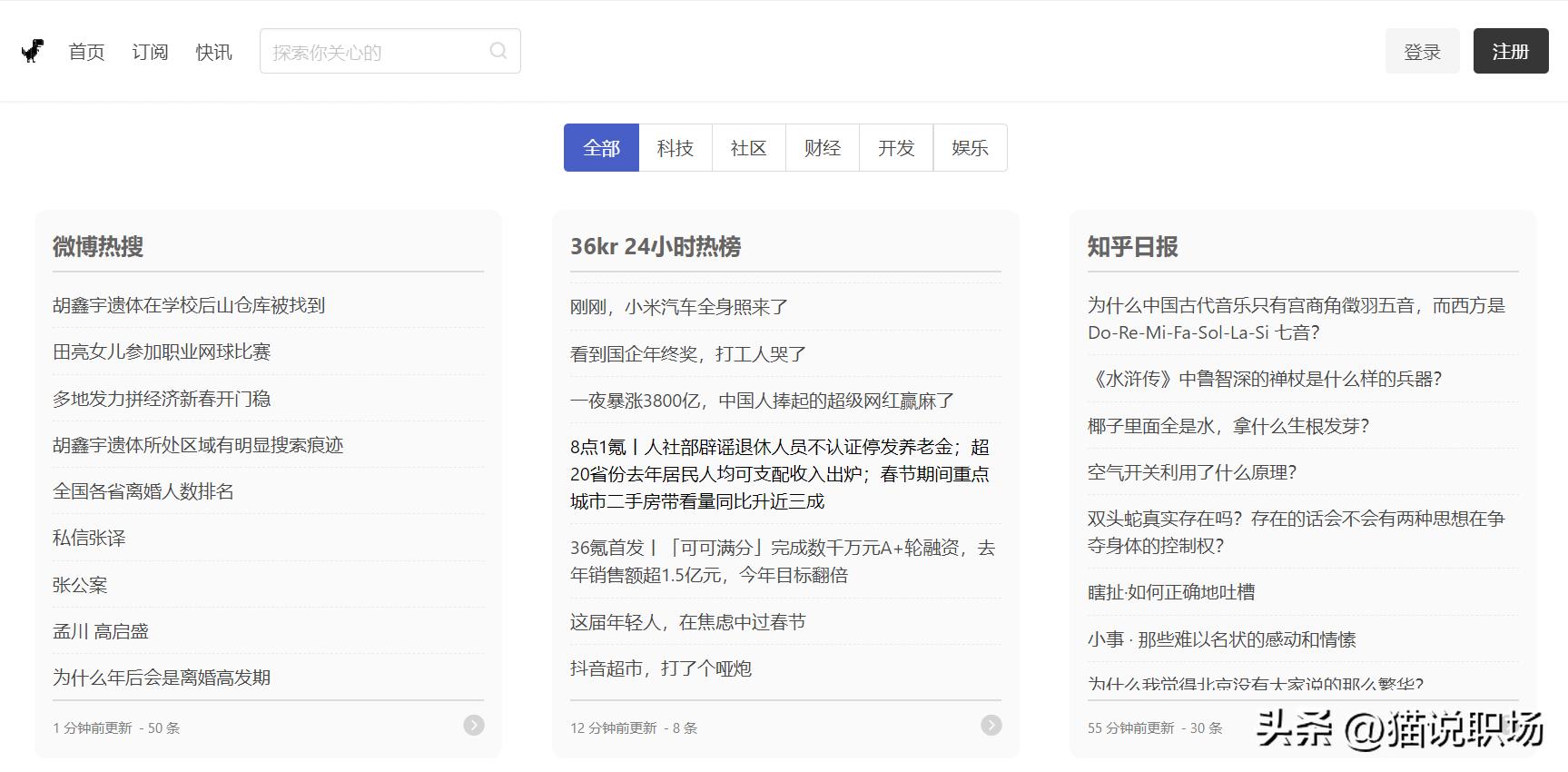
Task: Click the 1 分钟前更新 - 50 条 status text
Action: pyautogui.click(x=116, y=727)
